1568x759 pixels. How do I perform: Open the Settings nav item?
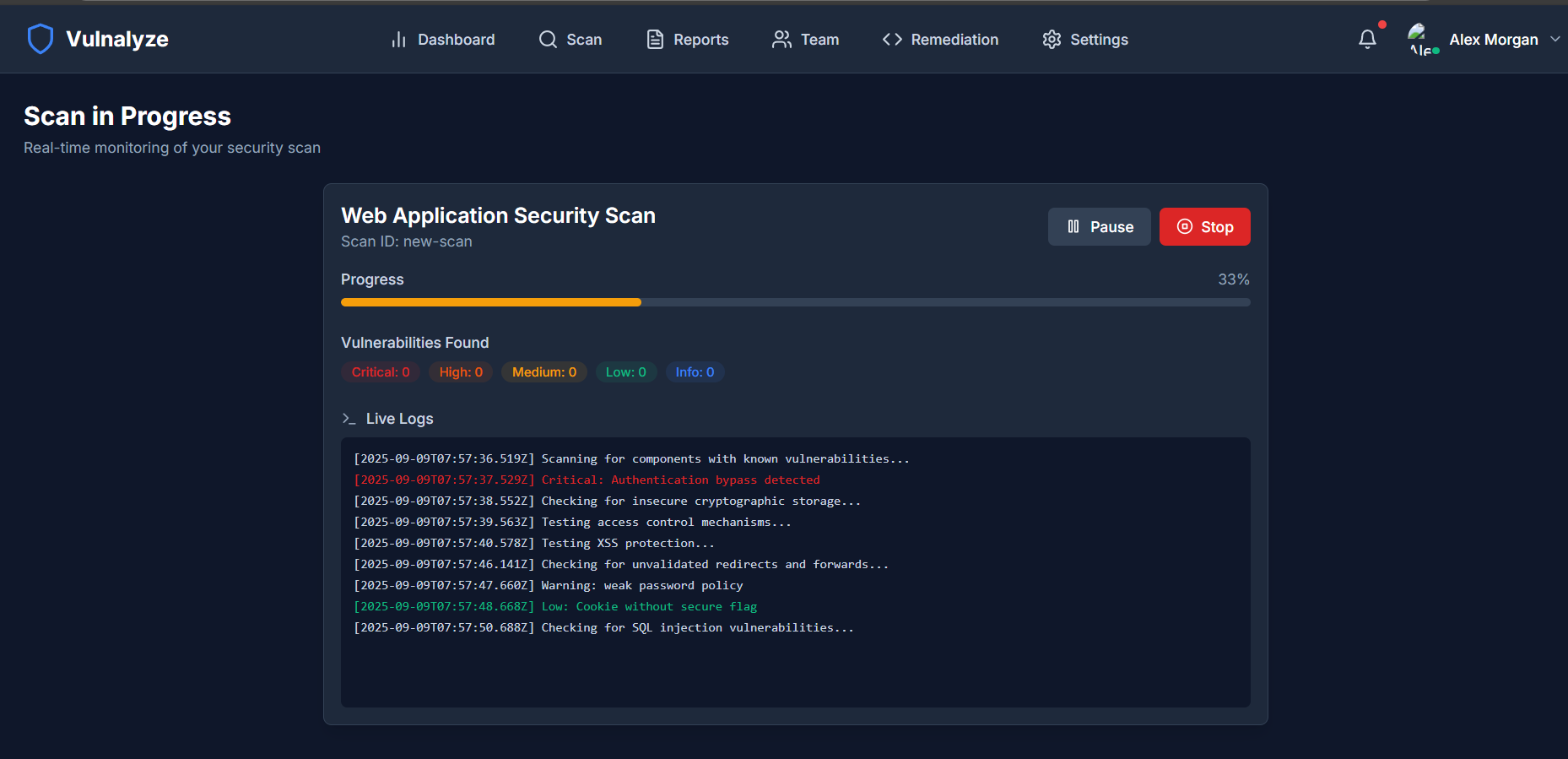click(x=1084, y=40)
